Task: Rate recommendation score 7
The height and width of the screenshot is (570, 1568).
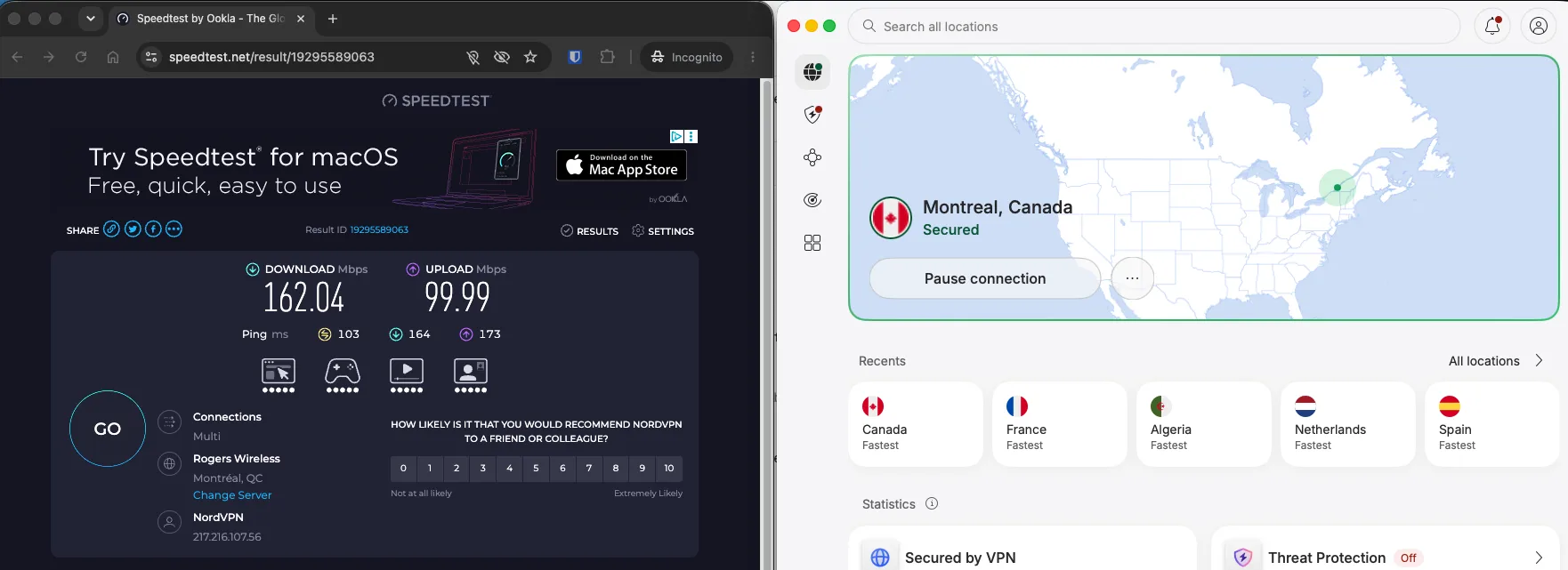Action: click(x=589, y=468)
